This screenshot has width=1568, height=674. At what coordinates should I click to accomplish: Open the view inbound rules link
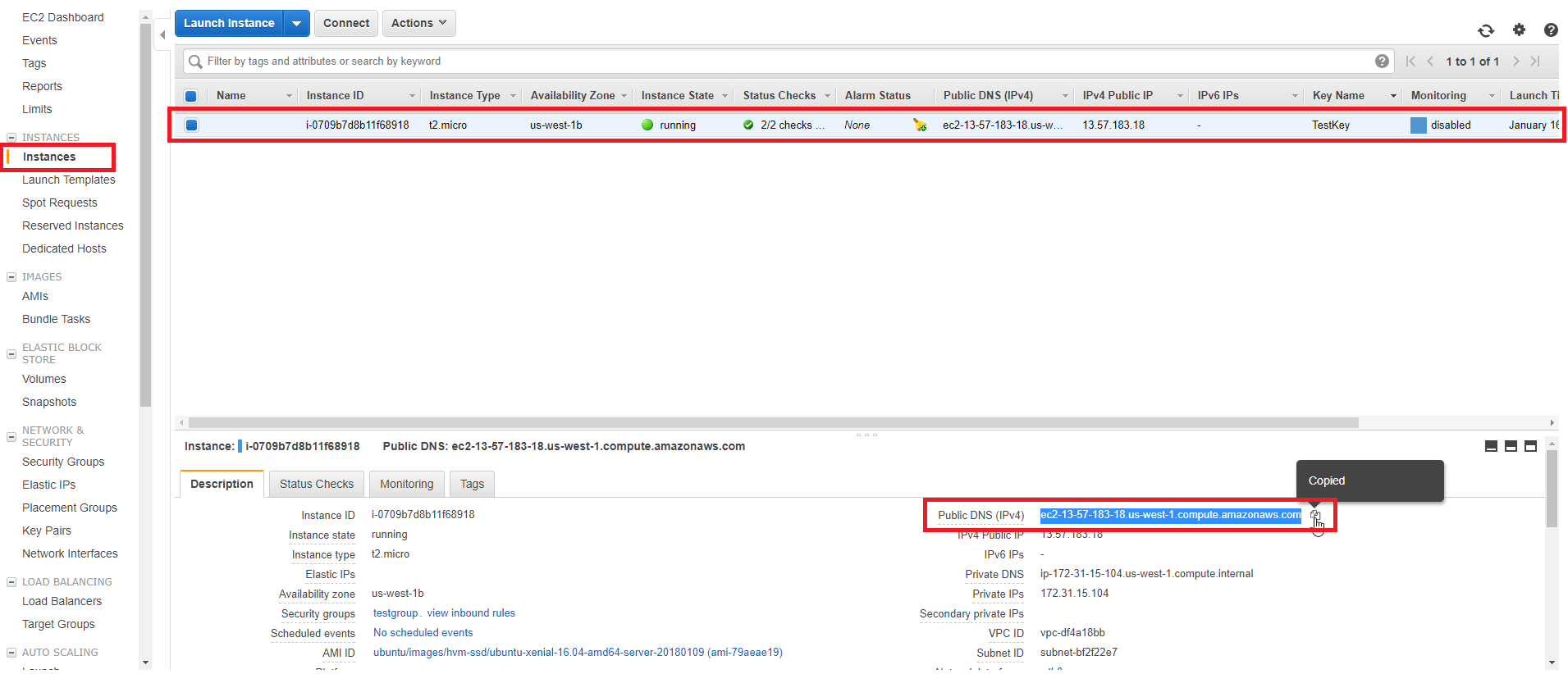(471, 613)
